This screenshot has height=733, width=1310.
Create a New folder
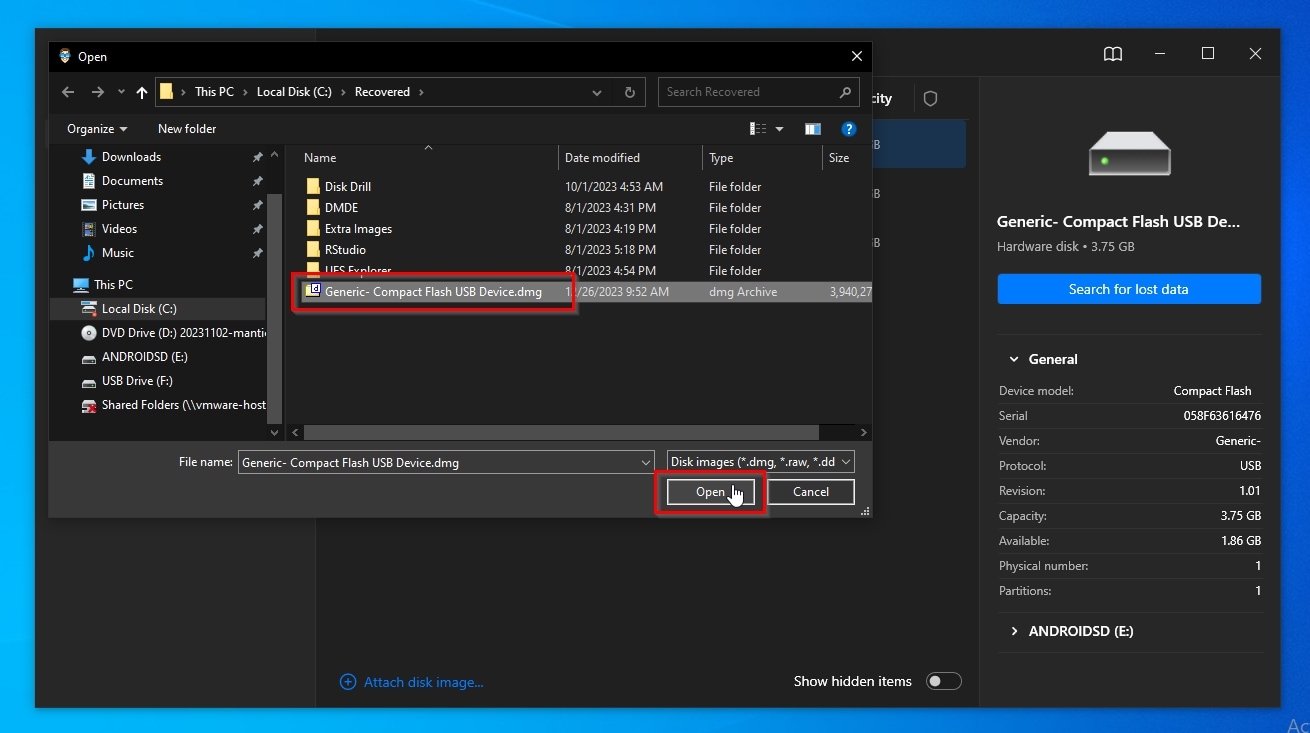click(x=187, y=129)
